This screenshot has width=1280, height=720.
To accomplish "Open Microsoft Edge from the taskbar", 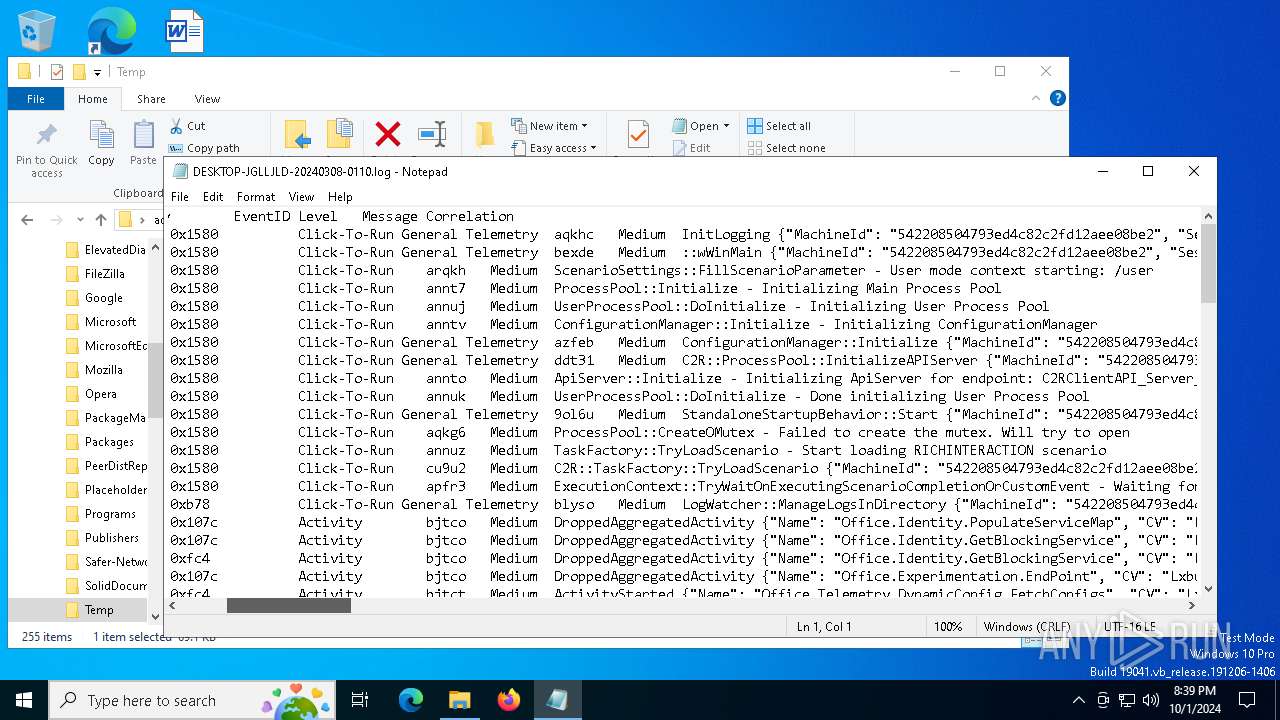I will (411, 700).
